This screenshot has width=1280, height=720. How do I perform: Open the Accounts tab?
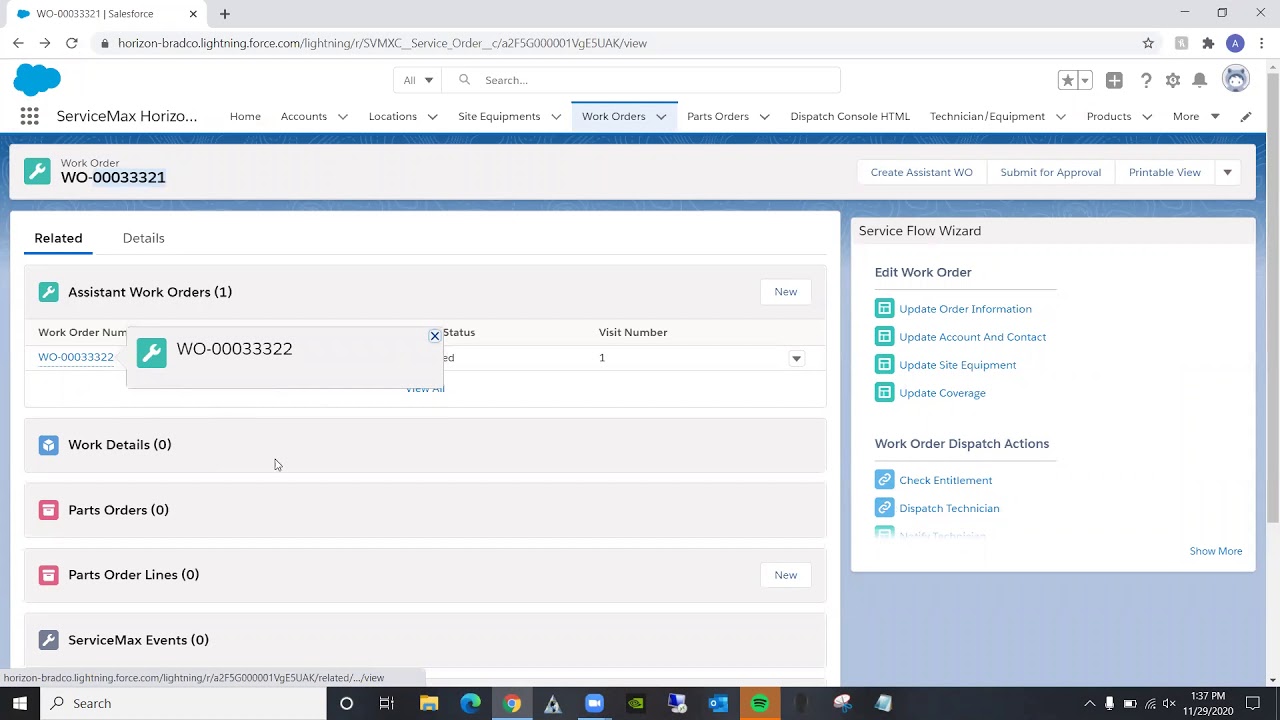point(304,116)
